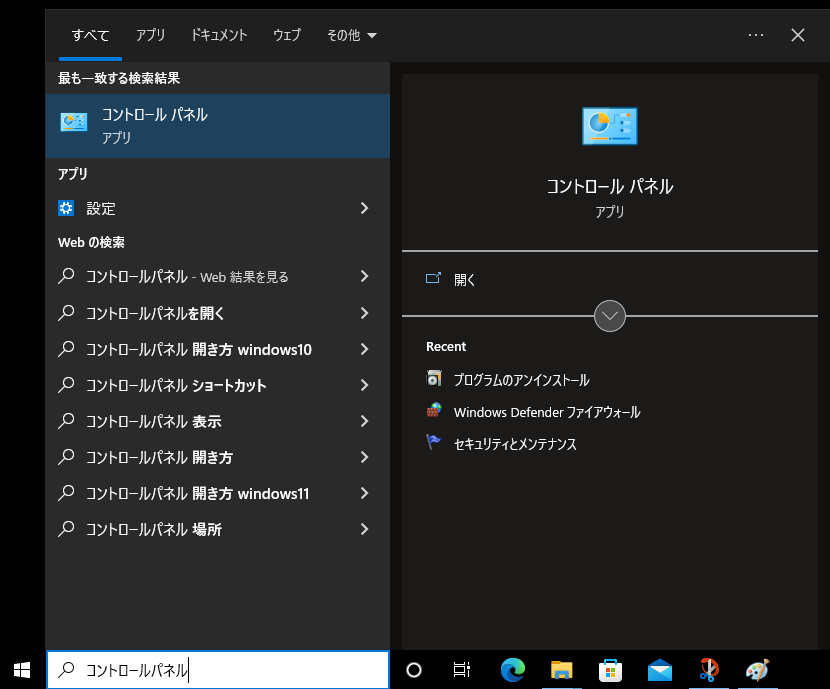The image size is (830, 689).
Task: Launch Paint from the taskbar
Action: click(757, 671)
